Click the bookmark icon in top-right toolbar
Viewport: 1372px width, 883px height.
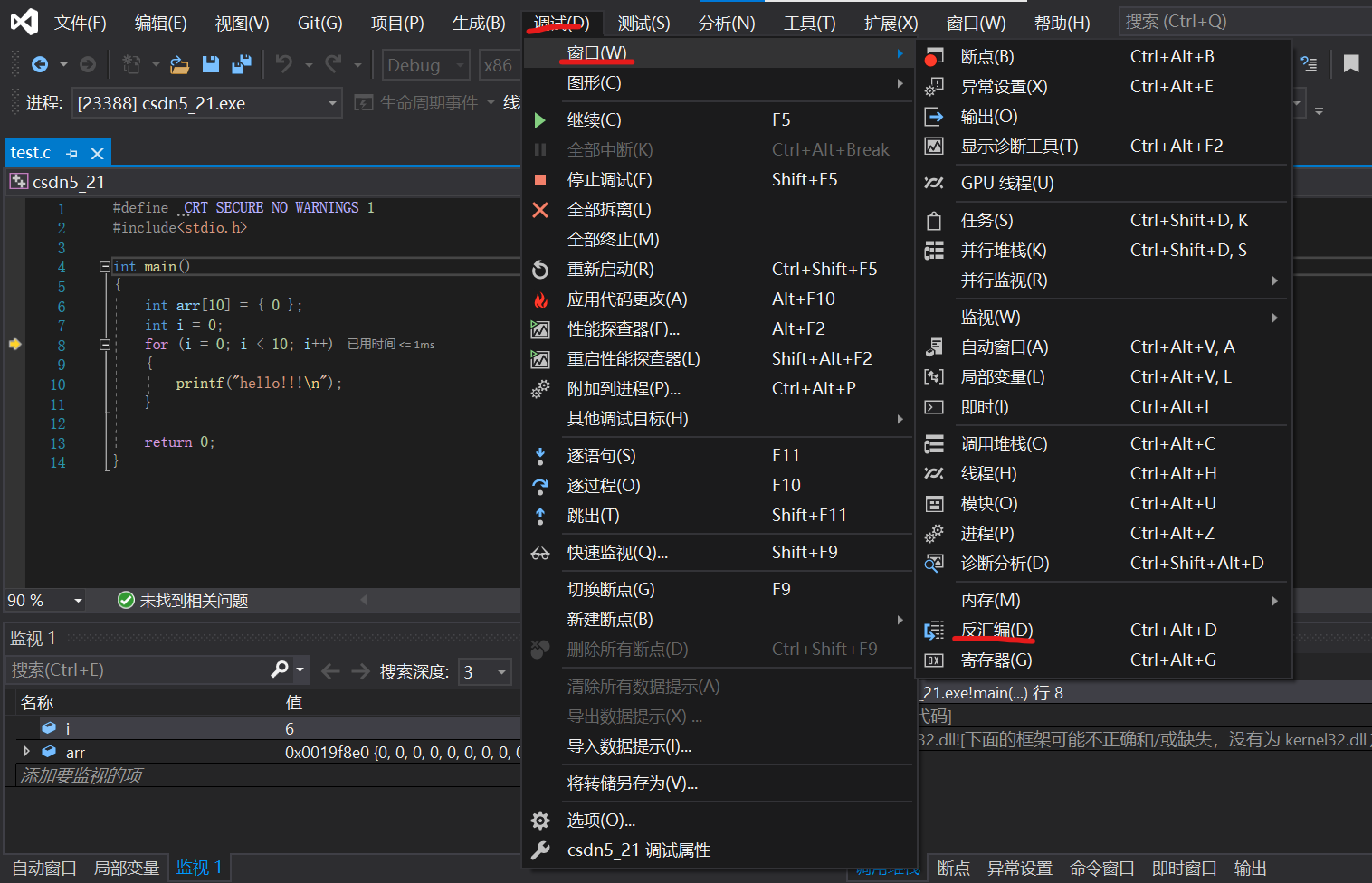(1351, 63)
